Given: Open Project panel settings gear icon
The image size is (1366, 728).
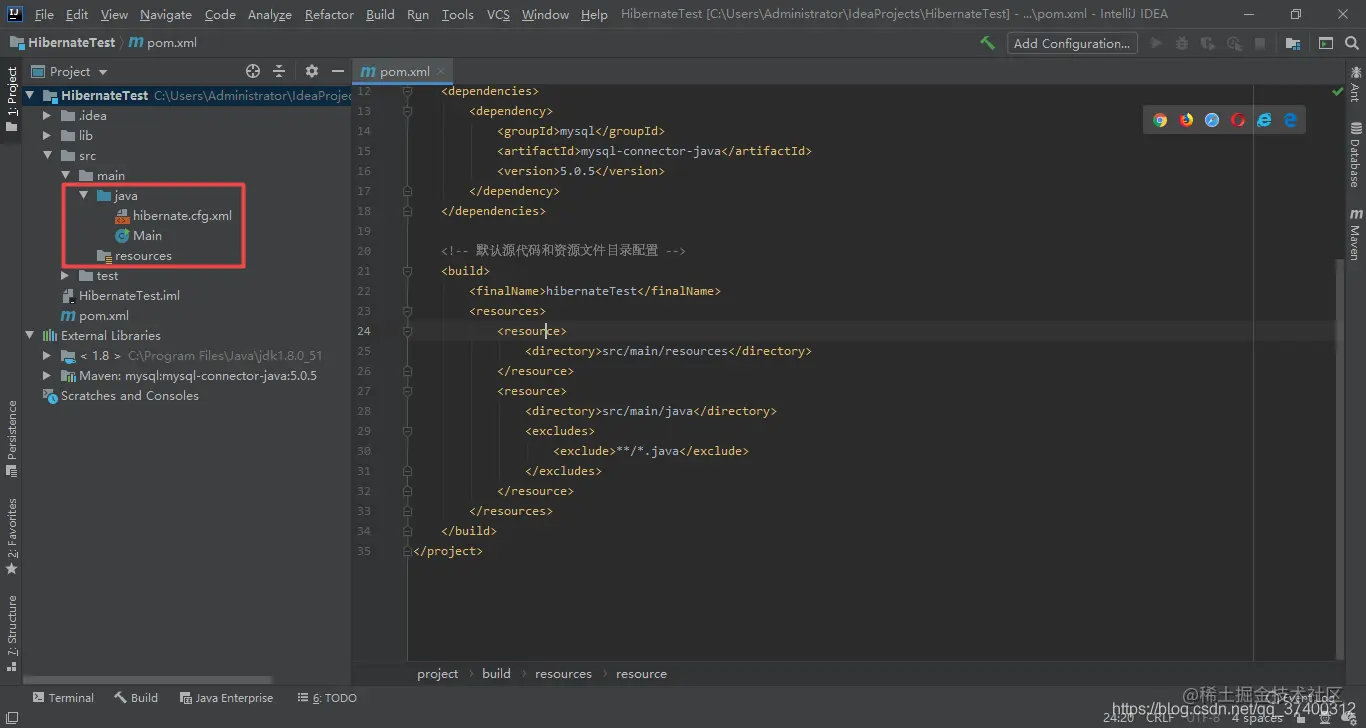Looking at the screenshot, I should [x=311, y=71].
